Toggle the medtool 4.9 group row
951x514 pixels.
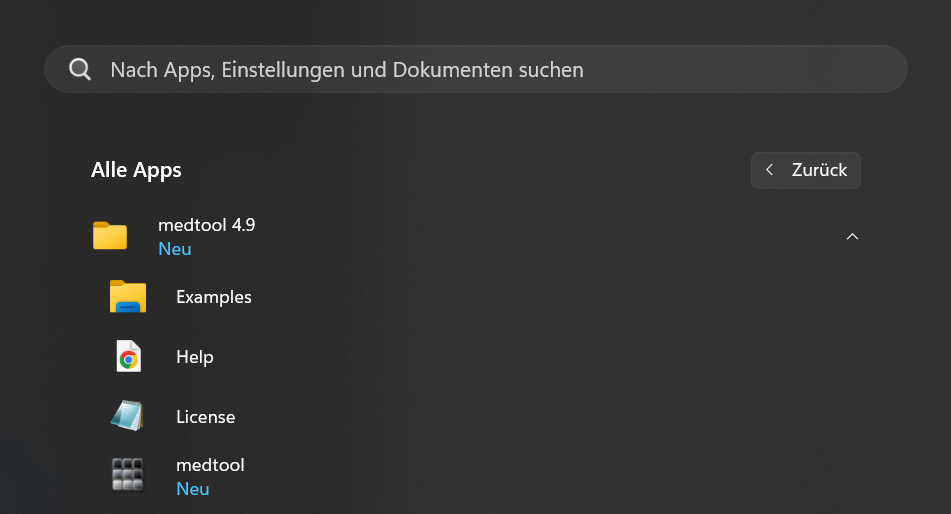pyautogui.click(x=500, y=237)
